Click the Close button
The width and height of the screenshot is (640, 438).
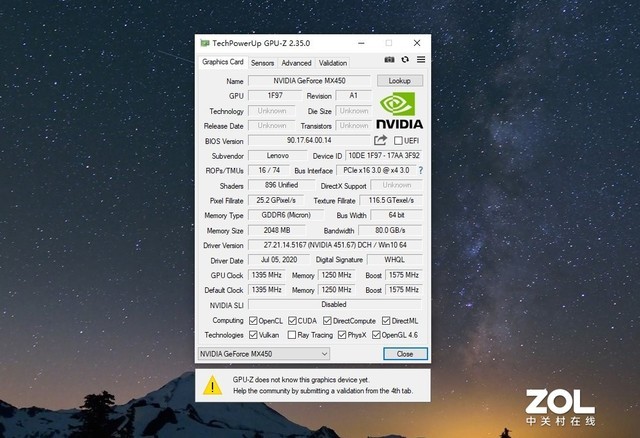tap(405, 354)
